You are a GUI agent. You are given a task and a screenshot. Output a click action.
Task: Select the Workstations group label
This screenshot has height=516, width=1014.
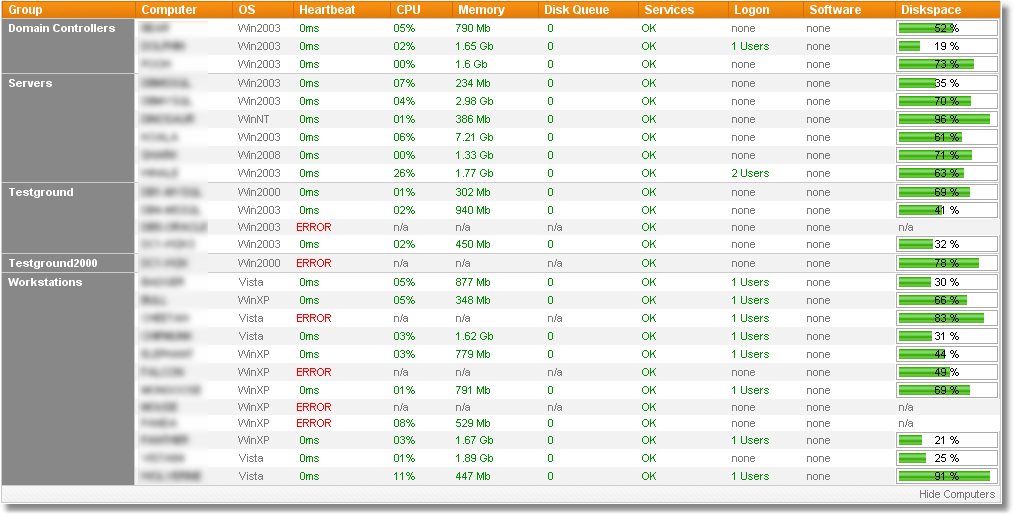(x=45, y=283)
